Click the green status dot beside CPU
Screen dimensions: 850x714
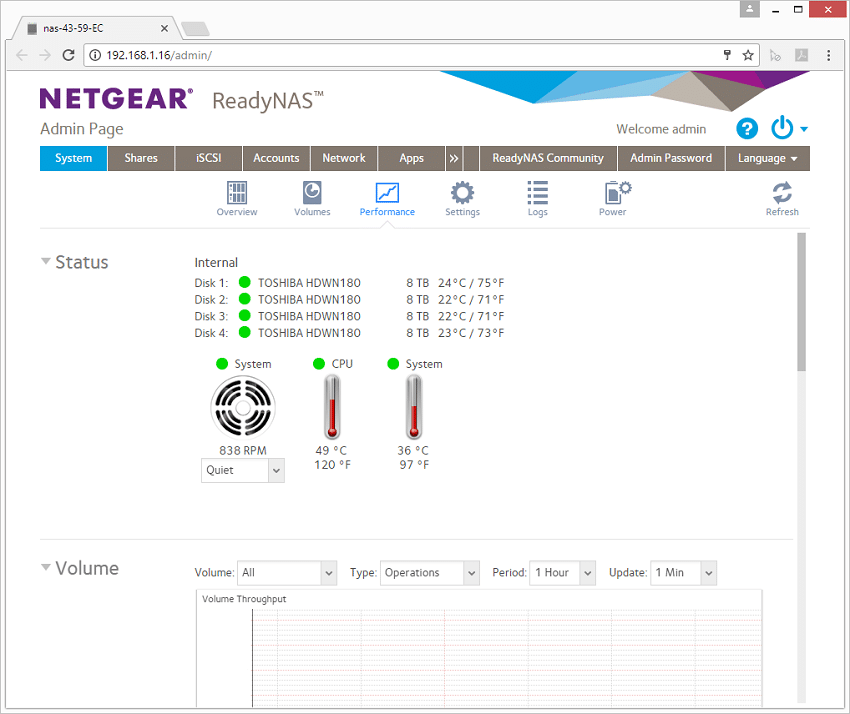pos(319,364)
